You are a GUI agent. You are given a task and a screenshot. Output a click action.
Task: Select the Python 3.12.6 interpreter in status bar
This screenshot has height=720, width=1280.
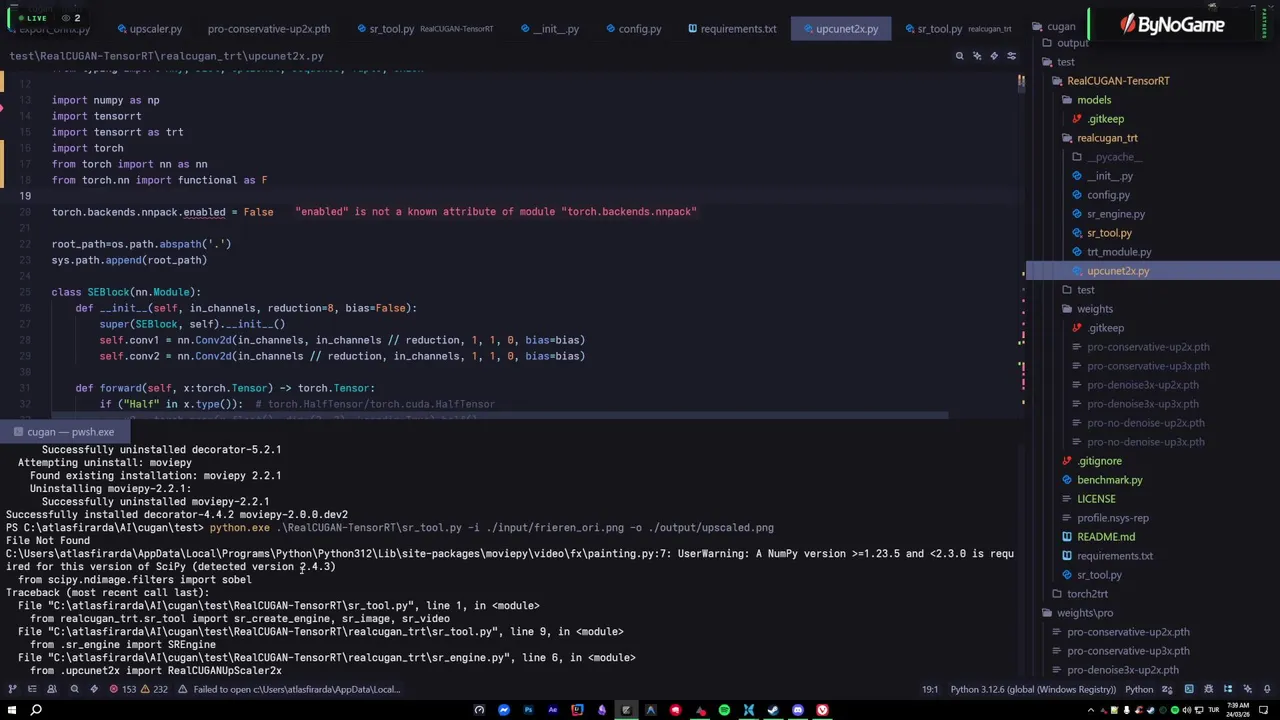pos(1033,689)
